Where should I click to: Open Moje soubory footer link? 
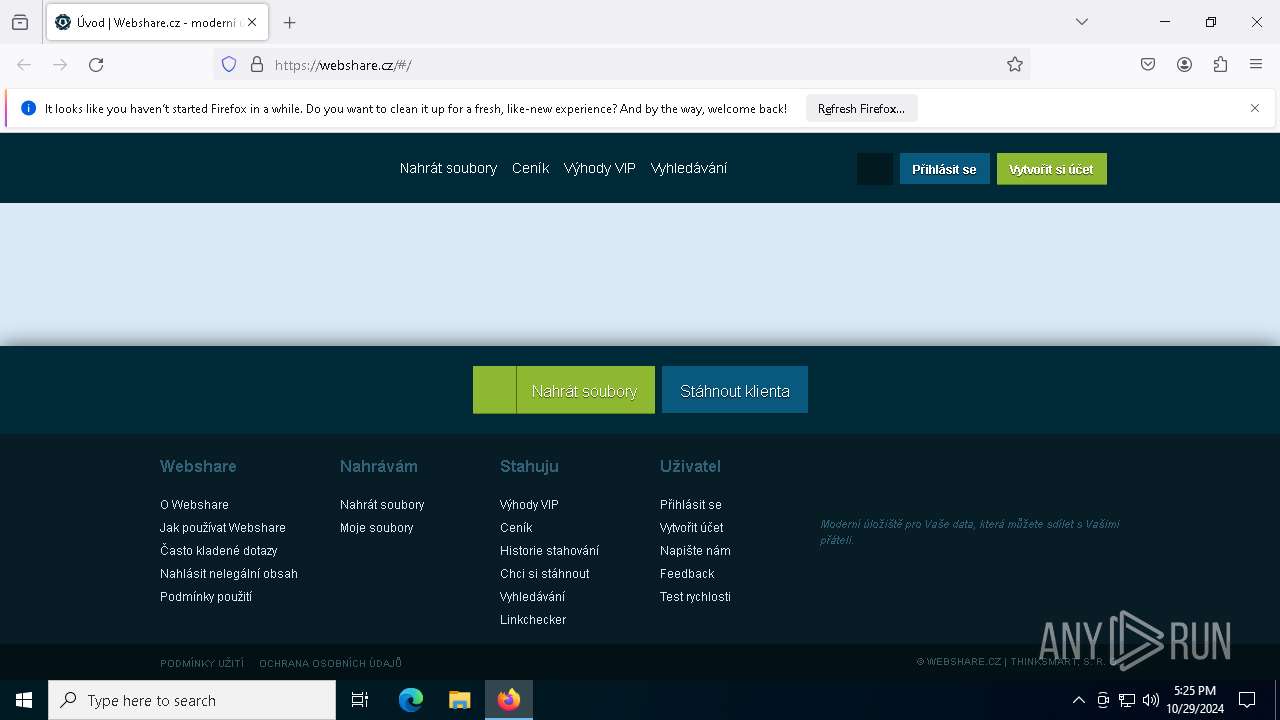point(377,528)
